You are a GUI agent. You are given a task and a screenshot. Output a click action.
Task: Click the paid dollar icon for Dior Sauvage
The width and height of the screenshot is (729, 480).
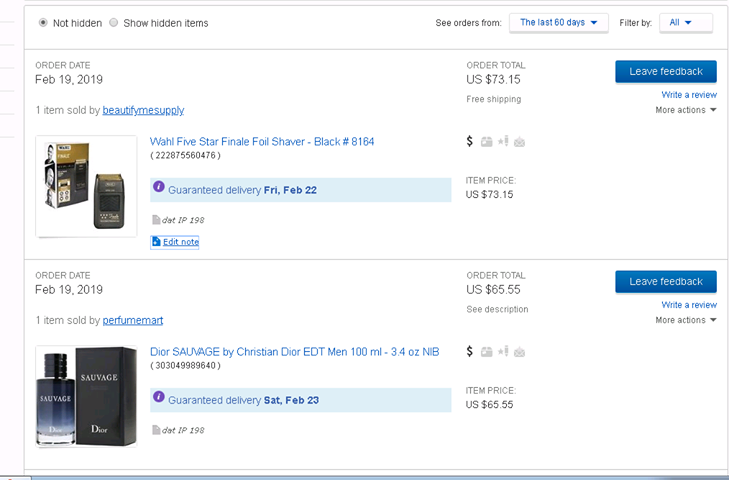[x=470, y=351]
